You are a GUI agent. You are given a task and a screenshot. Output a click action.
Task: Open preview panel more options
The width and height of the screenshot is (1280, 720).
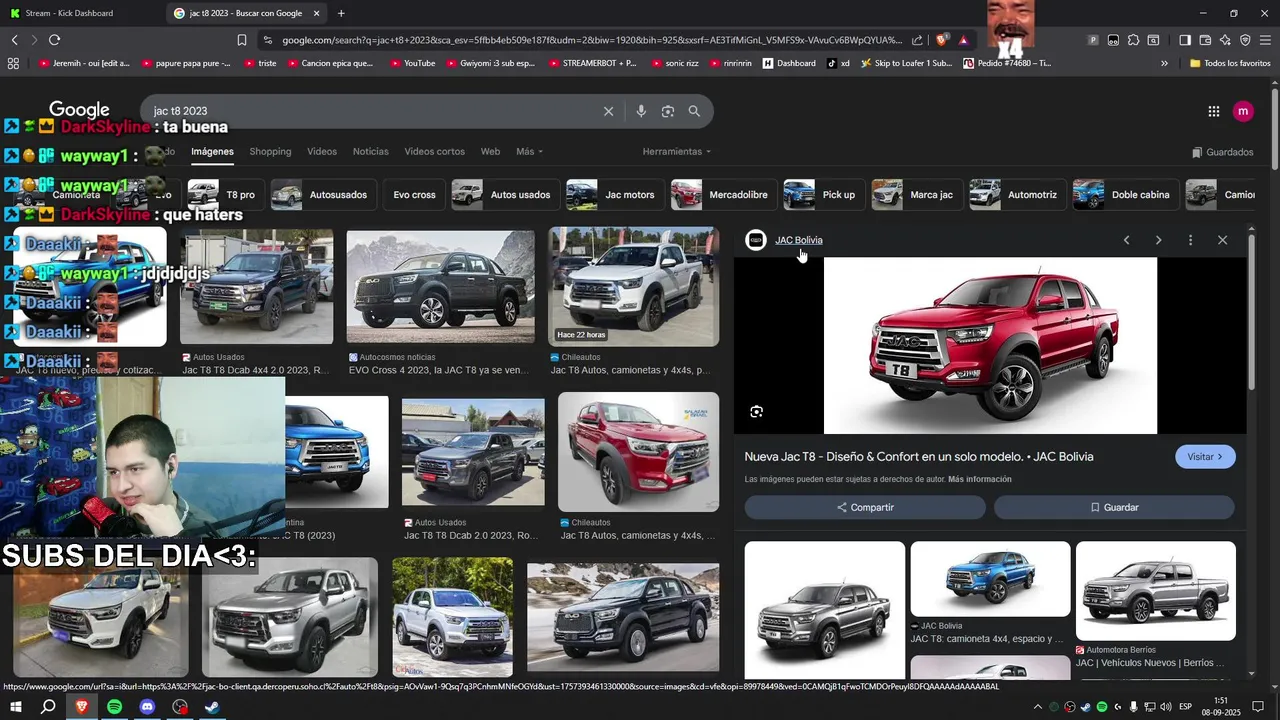click(1190, 240)
